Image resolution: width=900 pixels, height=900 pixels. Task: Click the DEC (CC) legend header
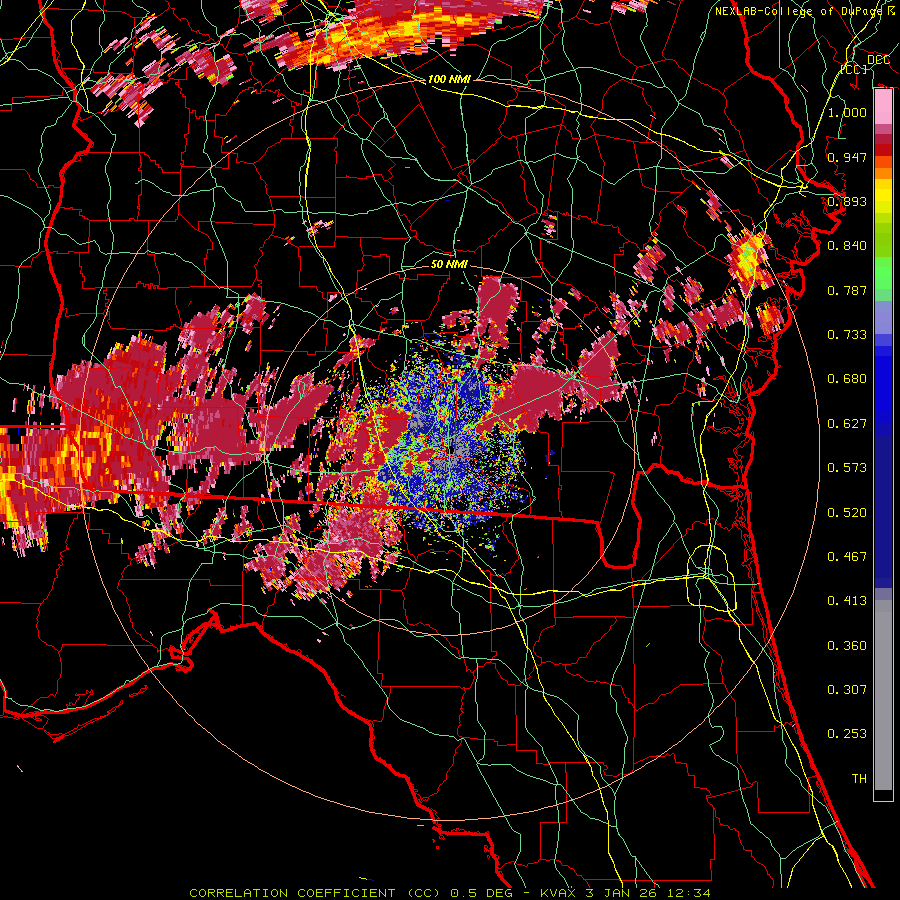coord(866,64)
